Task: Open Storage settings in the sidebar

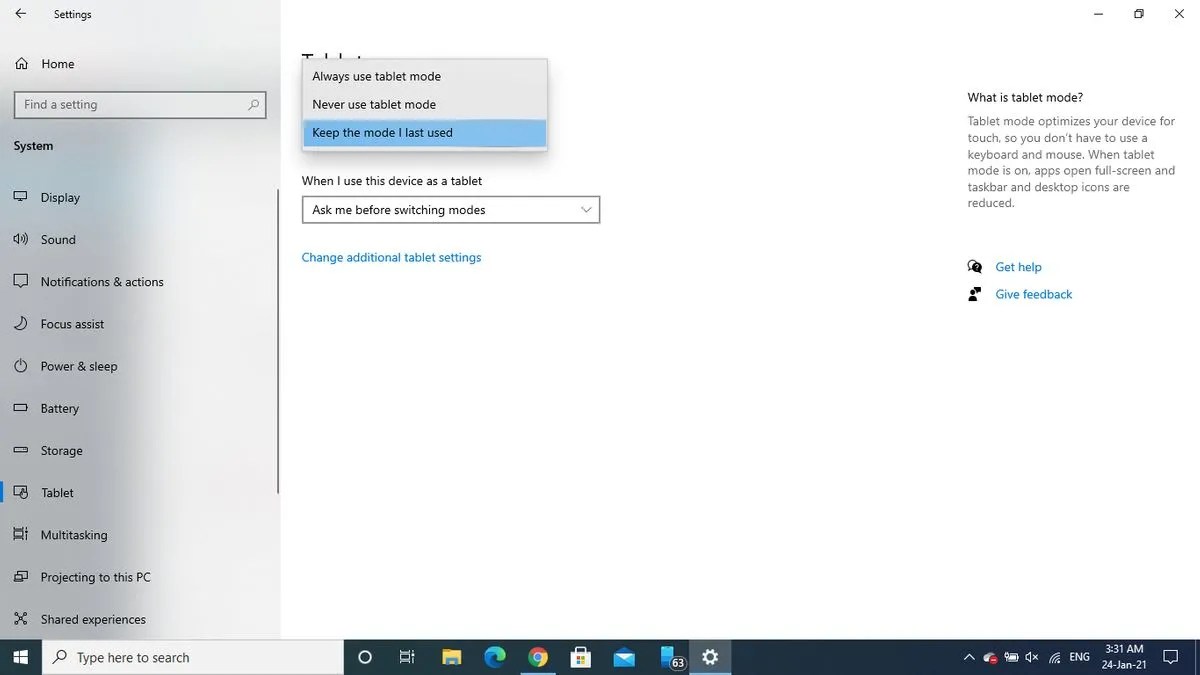Action: [x=62, y=450]
